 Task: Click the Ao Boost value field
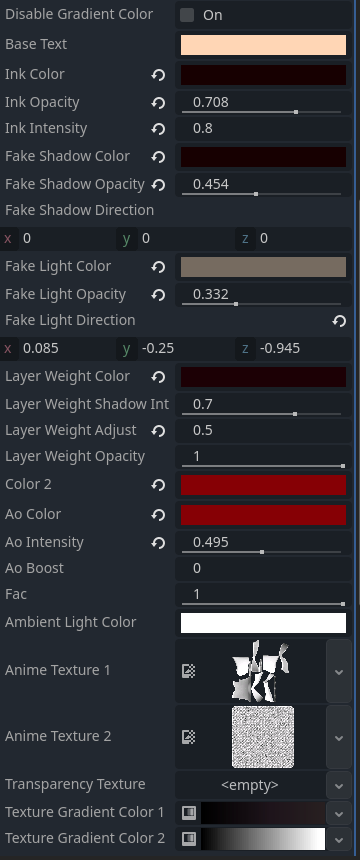[x=263, y=568]
